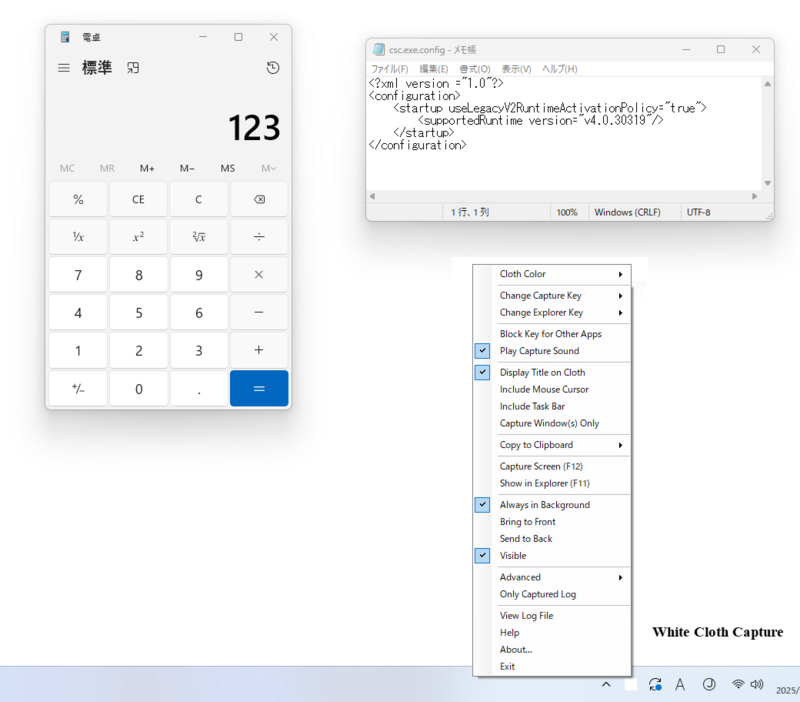
Task: Disable Always in Background option
Action: (544, 505)
